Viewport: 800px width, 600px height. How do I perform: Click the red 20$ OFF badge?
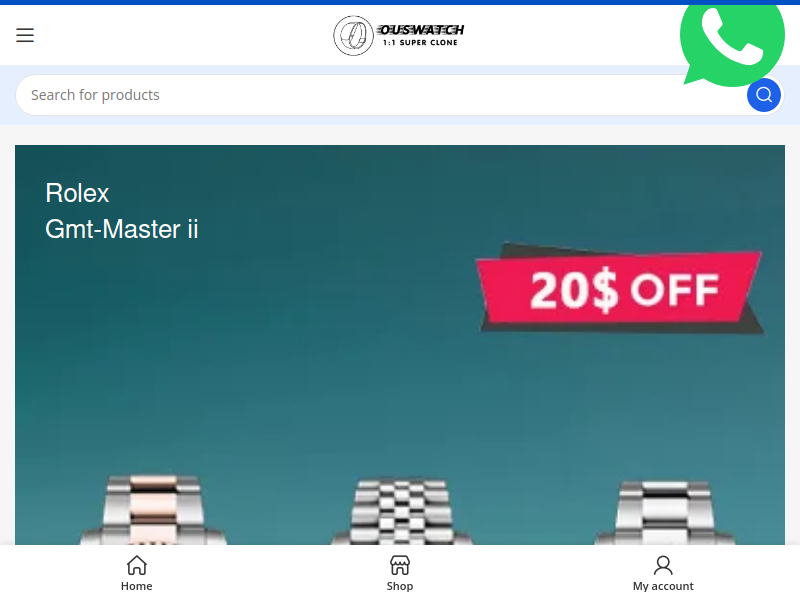620,288
